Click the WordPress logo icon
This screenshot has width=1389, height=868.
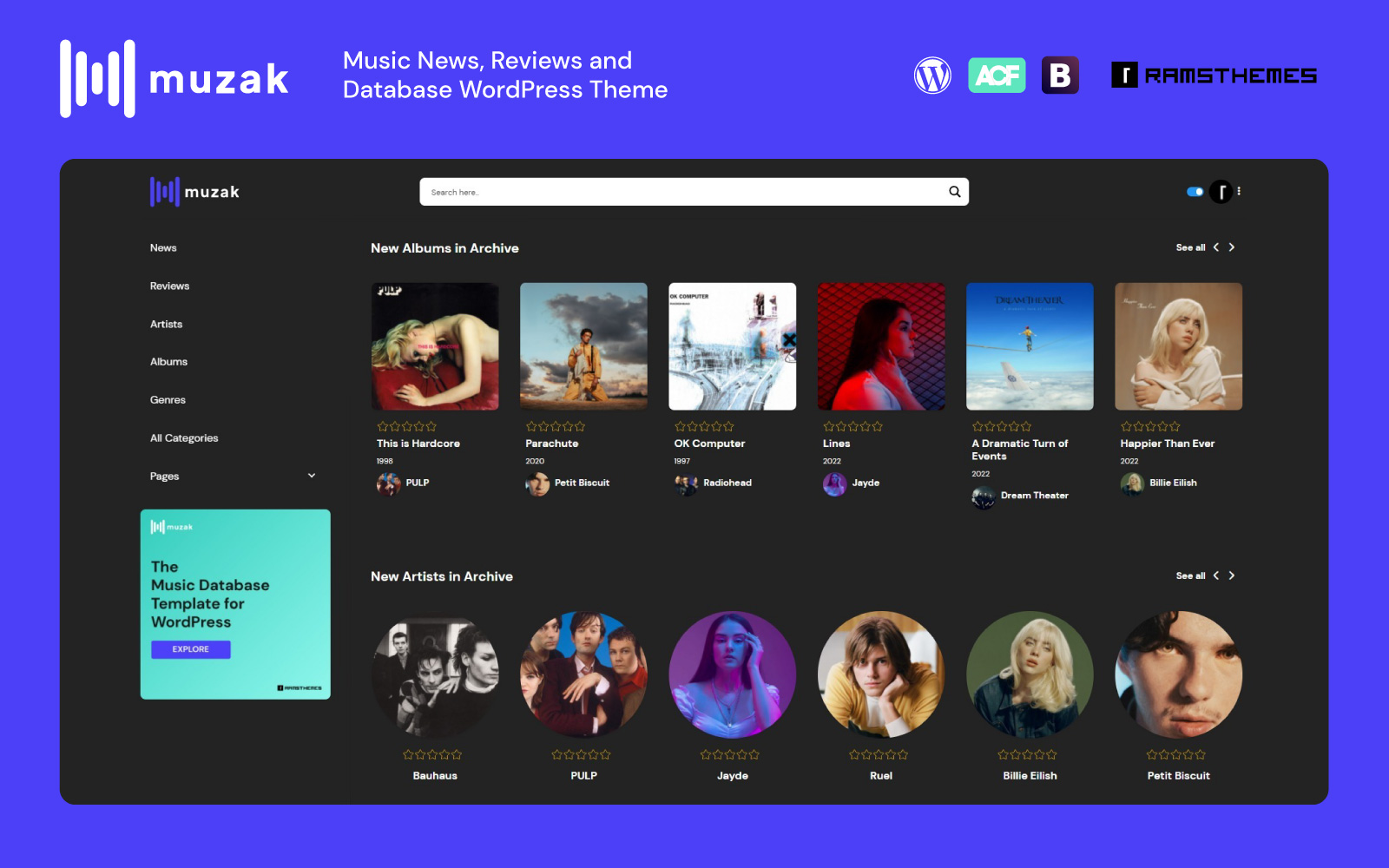coord(932,76)
